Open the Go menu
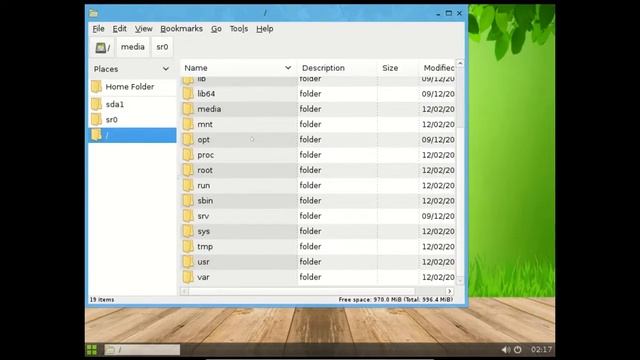The image size is (640, 360). click(x=216, y=29)
